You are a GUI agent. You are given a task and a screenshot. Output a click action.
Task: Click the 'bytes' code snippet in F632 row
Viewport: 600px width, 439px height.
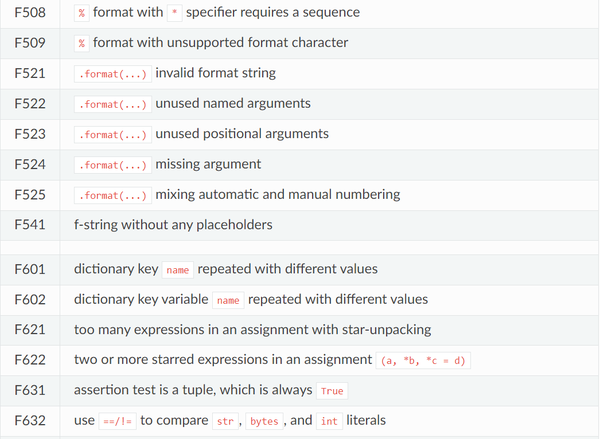(x=265, y=422)
